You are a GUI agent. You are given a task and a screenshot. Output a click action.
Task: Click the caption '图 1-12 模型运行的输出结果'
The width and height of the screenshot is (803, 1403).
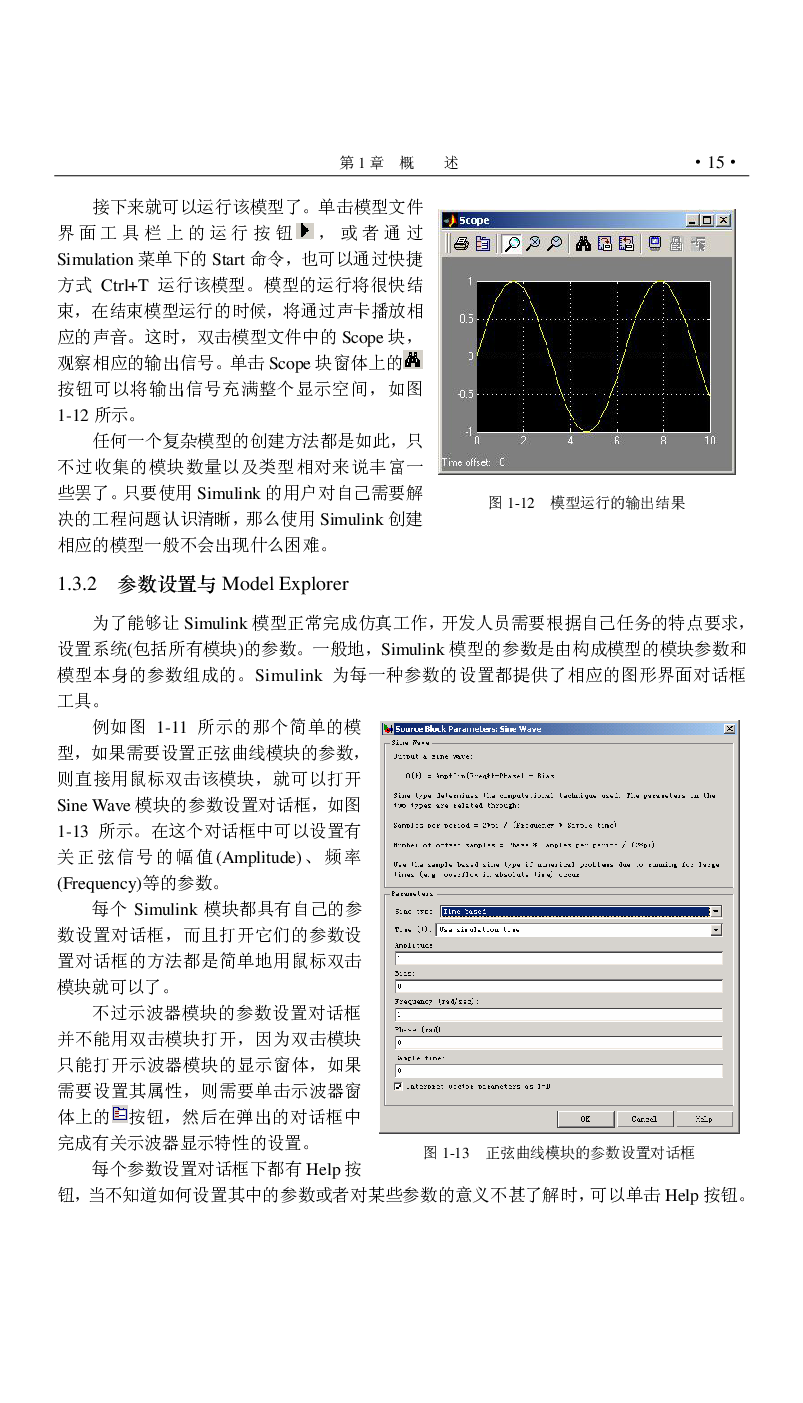(587, 503)
